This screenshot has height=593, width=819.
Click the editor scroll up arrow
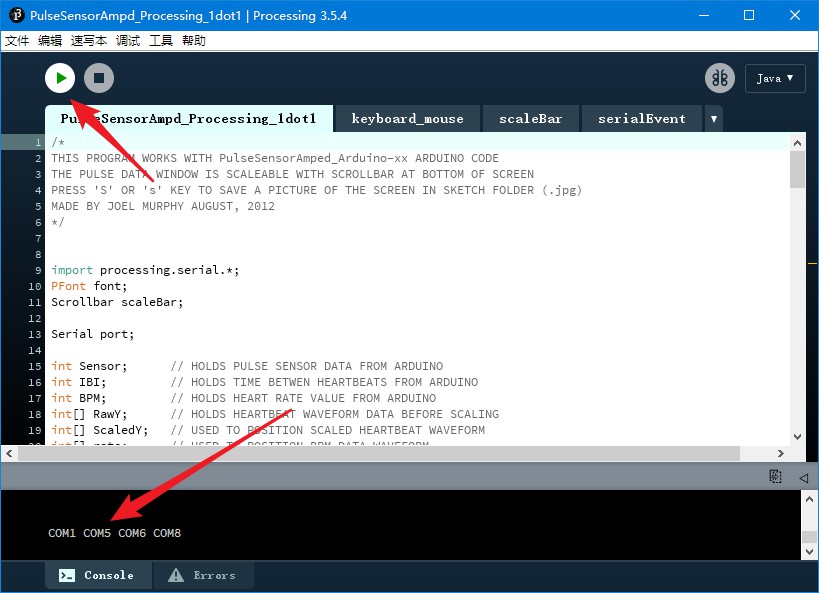[x=797, y=143]
